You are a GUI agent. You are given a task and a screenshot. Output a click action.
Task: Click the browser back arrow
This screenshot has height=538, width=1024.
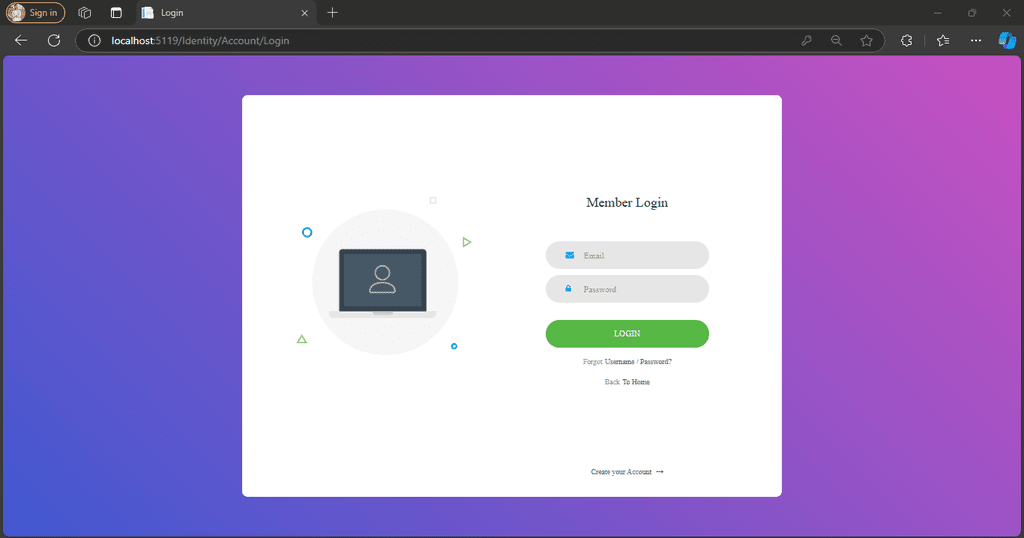(21, 40)
